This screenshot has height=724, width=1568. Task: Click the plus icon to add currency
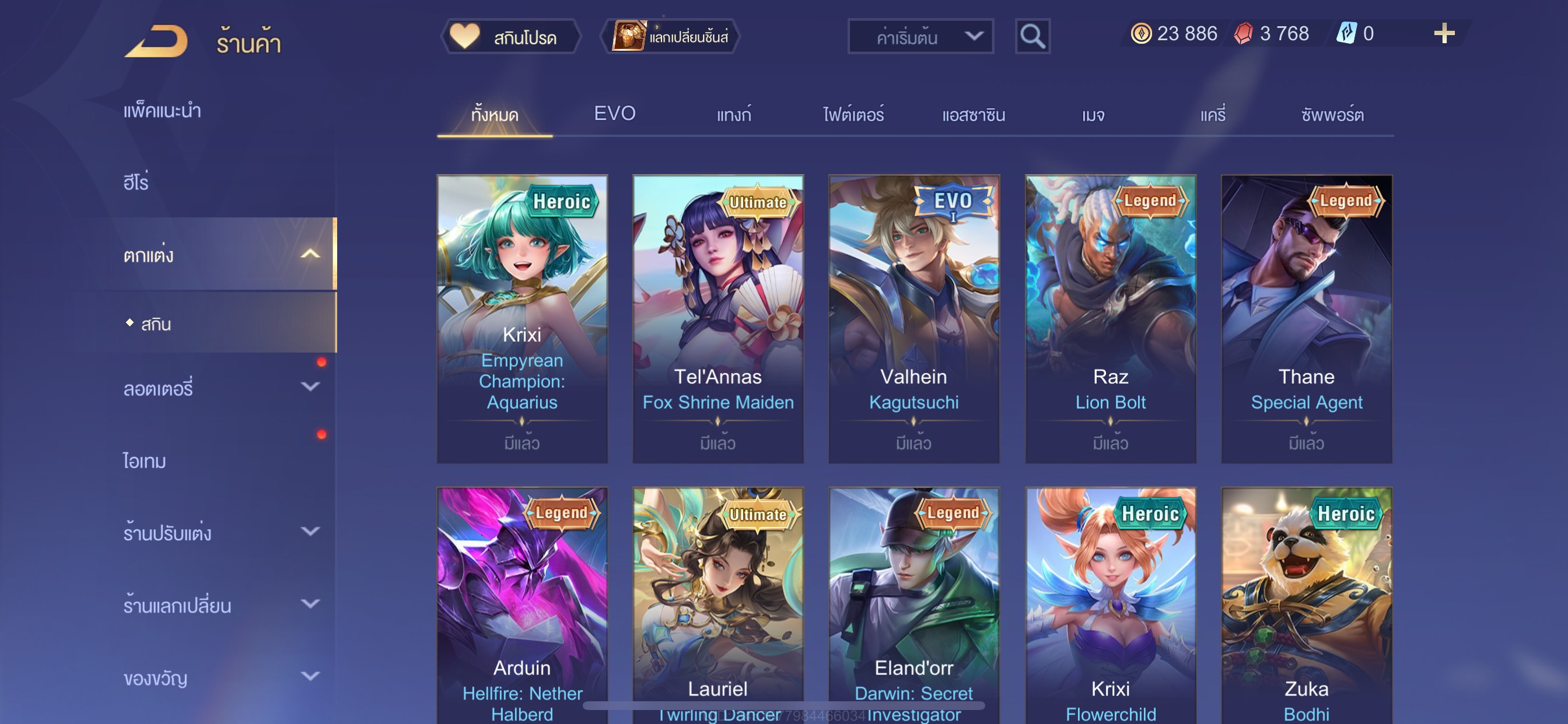pos(1444,33)
